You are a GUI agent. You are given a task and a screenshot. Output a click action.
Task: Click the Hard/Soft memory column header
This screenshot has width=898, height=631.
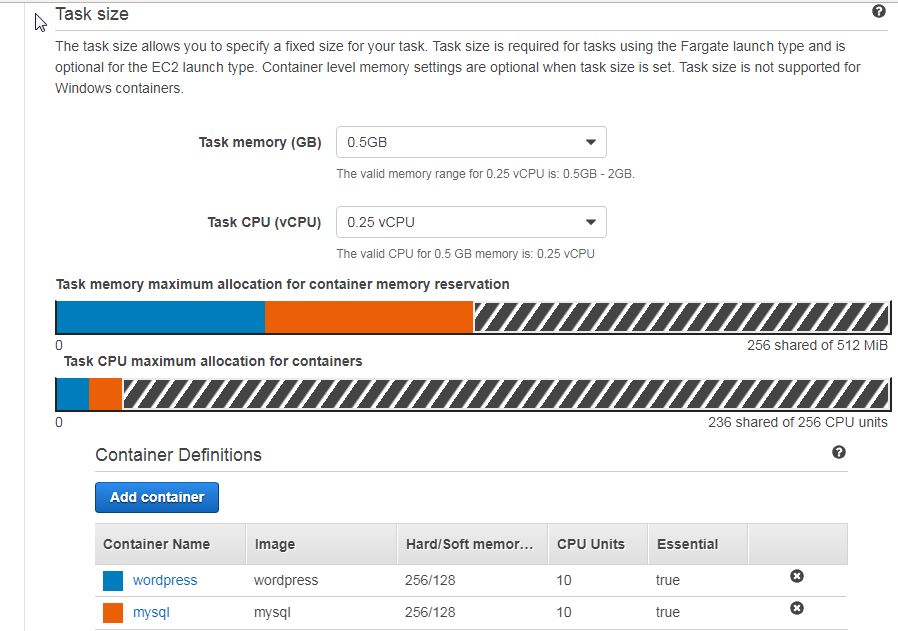472,544
